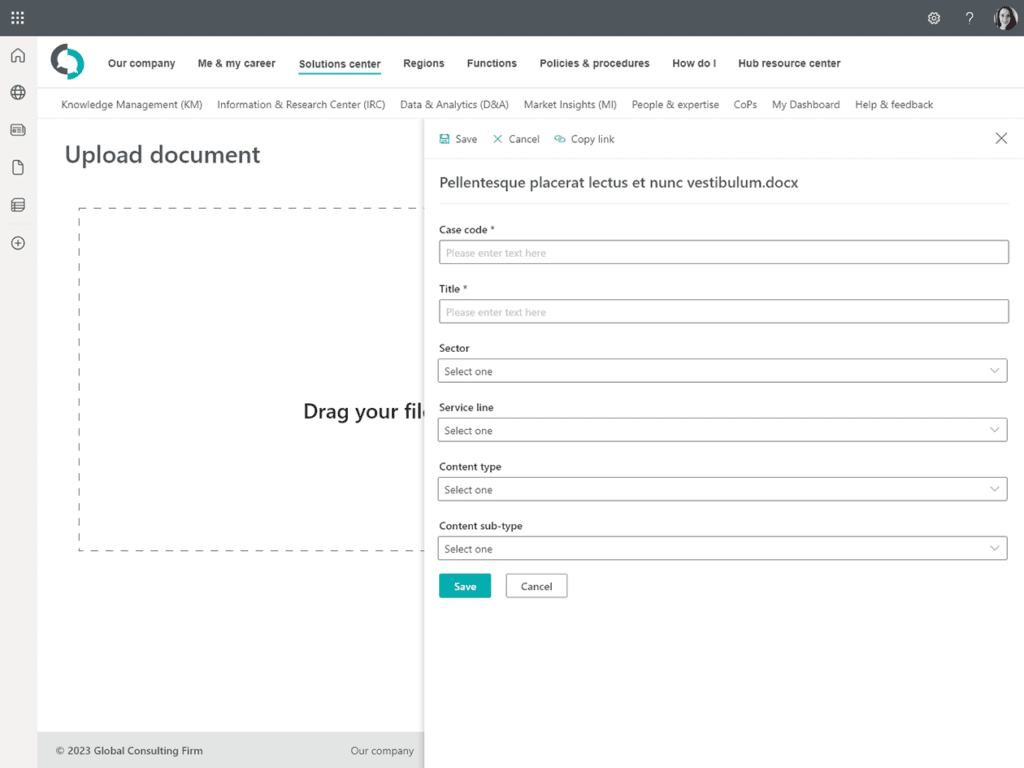Click inside the Case code field
The width and height of the screenshot is (1024, 768).
(722, 252)
